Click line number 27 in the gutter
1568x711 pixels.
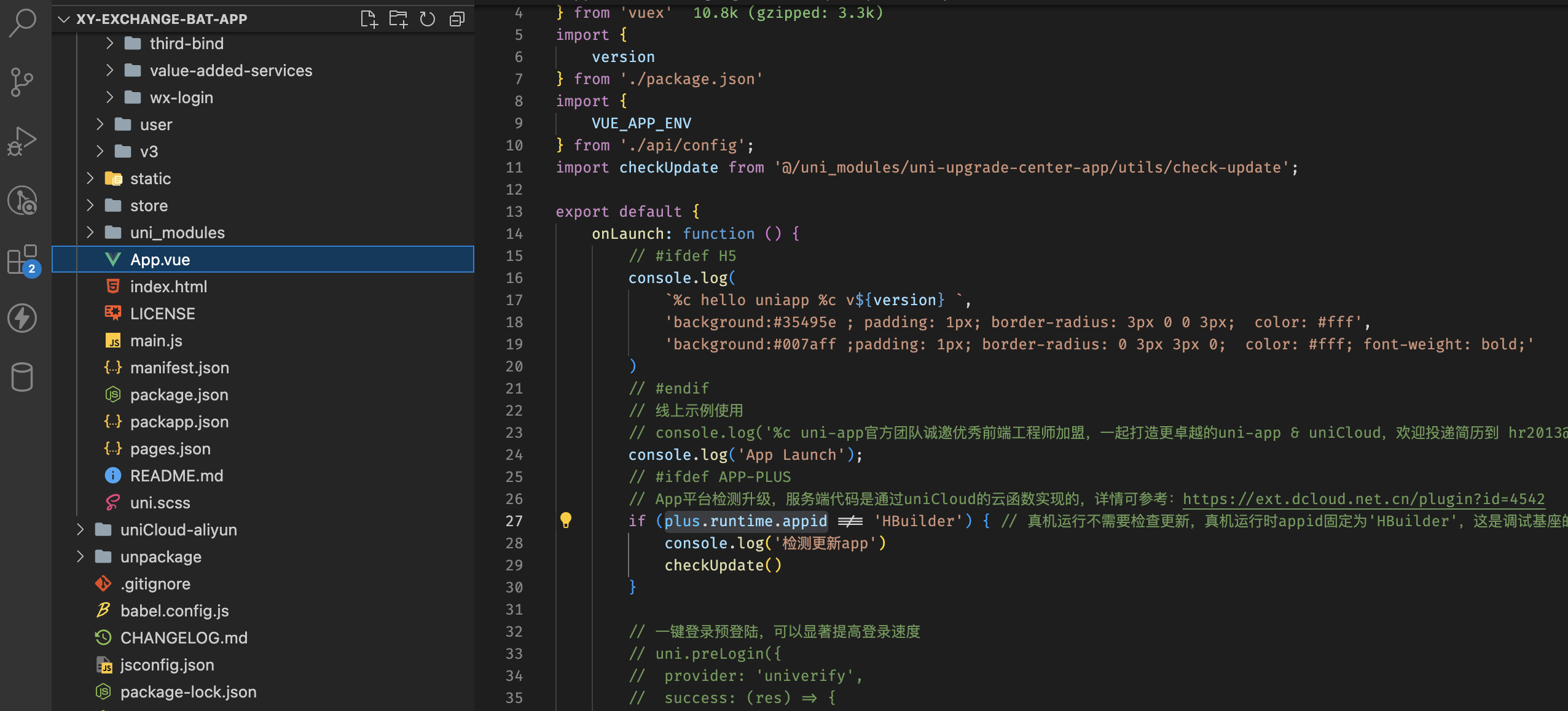point(514,521)
